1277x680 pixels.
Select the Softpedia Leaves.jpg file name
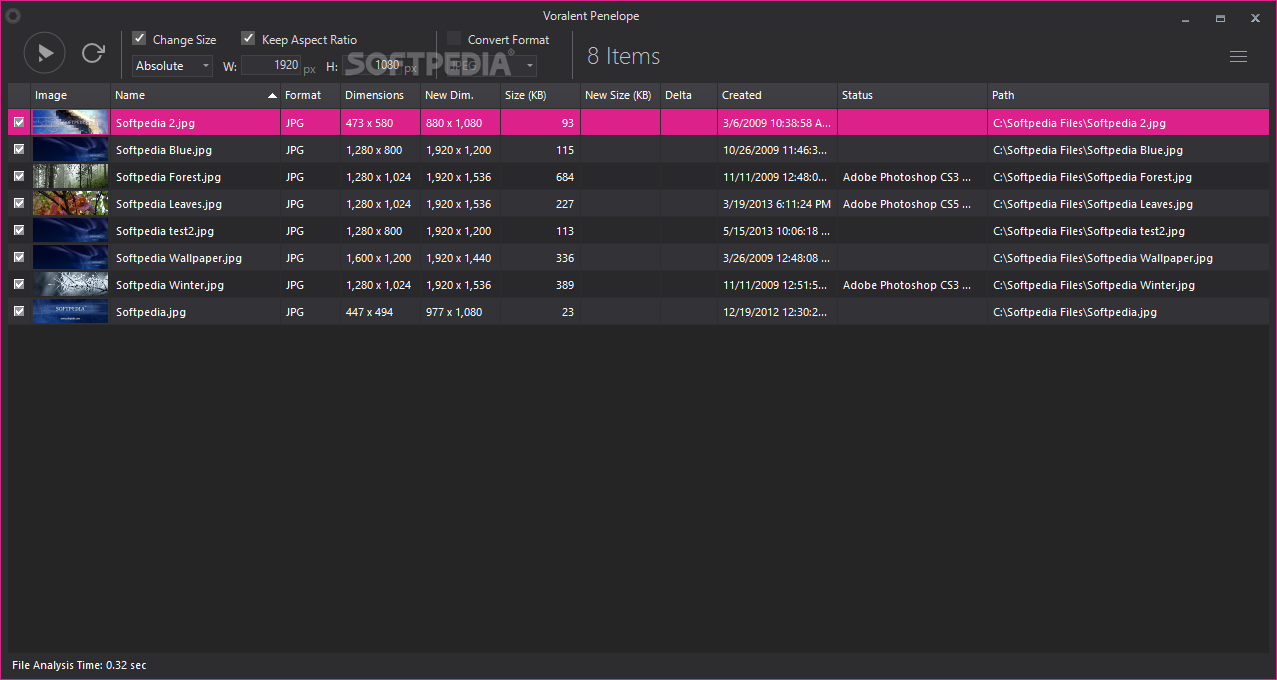point(169,204)
